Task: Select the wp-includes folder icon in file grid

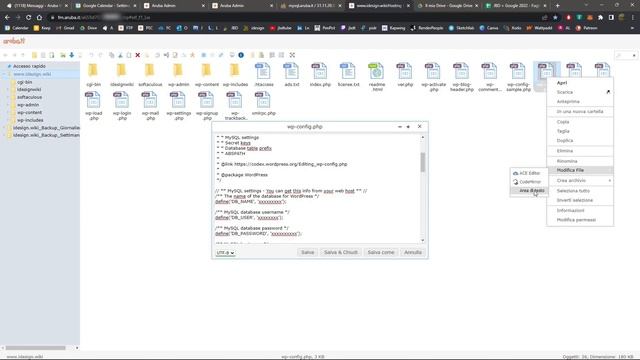Action: point(235,71)
